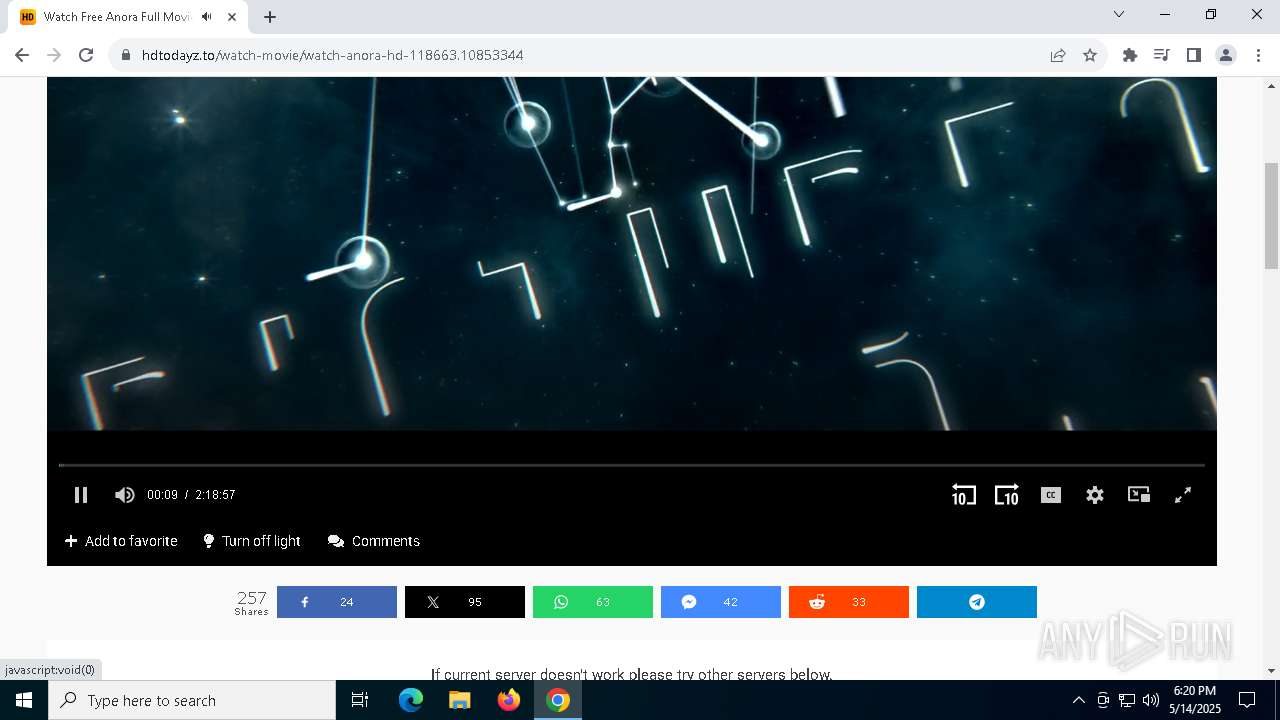Screen dimensions: 1280x720
Task: Open a new browser tab
Action: click(270, 17)
